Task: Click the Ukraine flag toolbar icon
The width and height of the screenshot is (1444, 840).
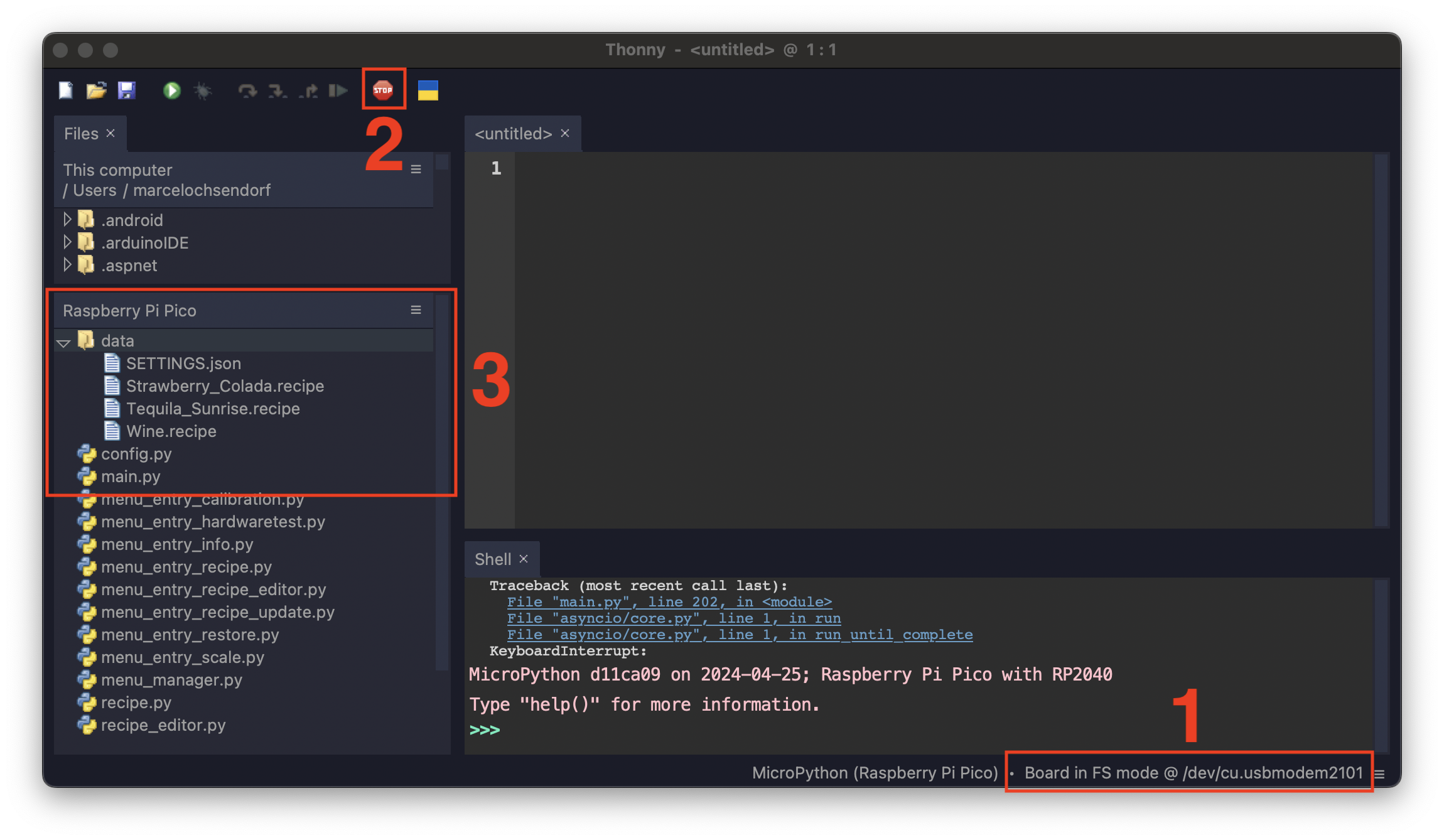Action: pyautogui.click(x=428, y=90)
